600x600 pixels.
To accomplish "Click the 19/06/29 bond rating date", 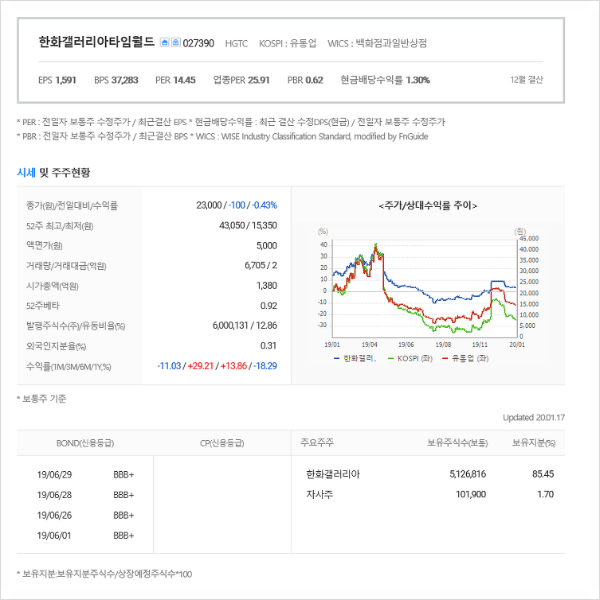I will pyautogui.click(x=54, y=474).
